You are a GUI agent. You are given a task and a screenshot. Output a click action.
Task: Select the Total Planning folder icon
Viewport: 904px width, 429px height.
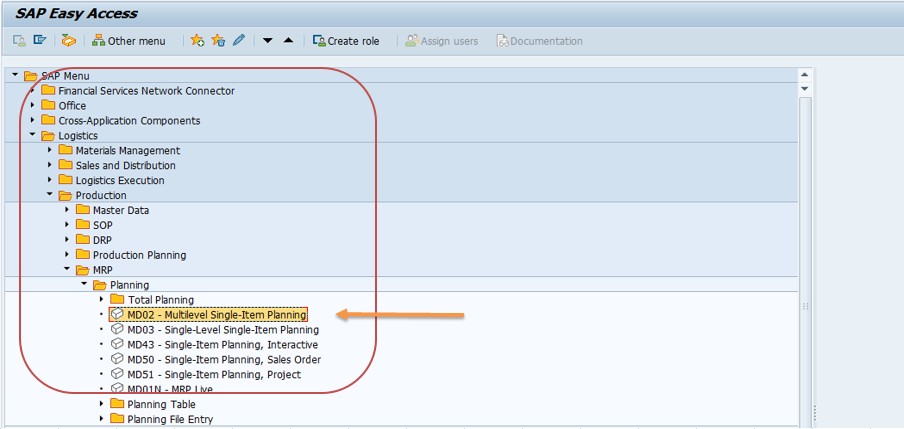[118, 299]
